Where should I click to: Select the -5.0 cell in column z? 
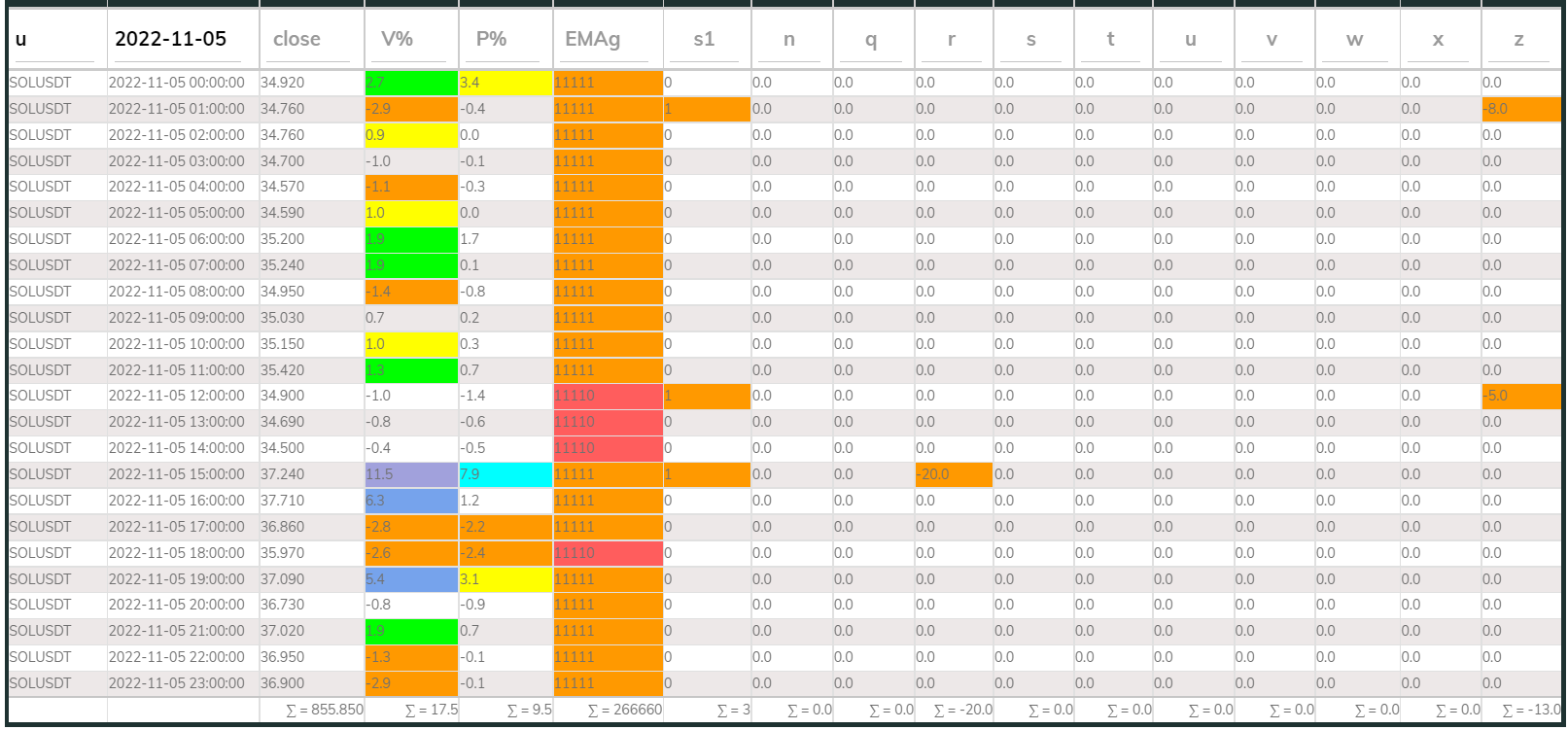tap(1520, 396)
